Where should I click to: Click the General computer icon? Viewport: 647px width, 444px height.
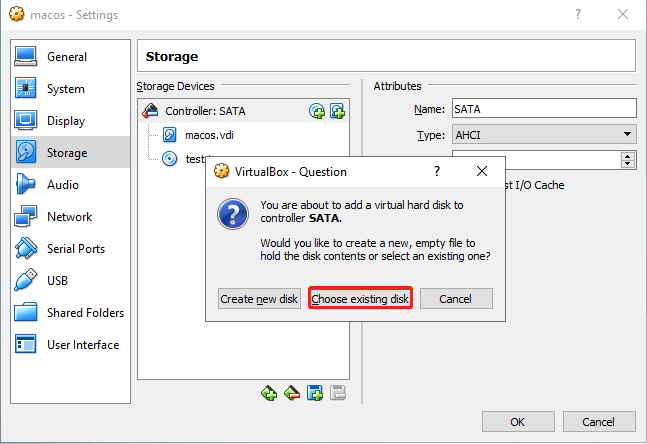point(26,56)
